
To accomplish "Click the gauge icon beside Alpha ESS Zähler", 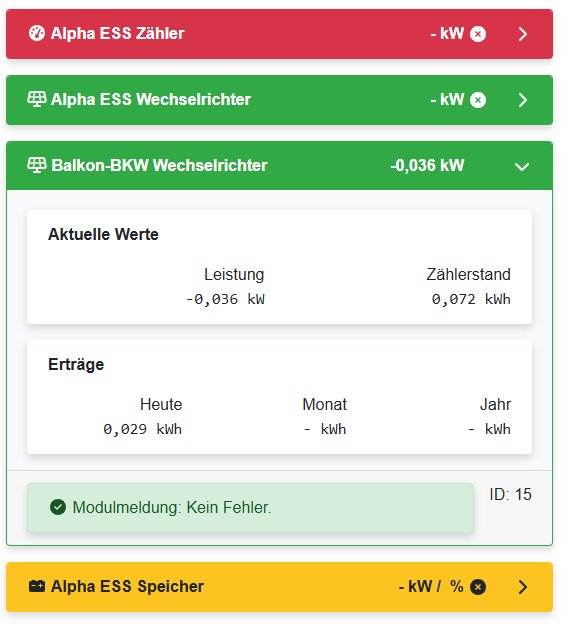I will click(x=36, y=33).
